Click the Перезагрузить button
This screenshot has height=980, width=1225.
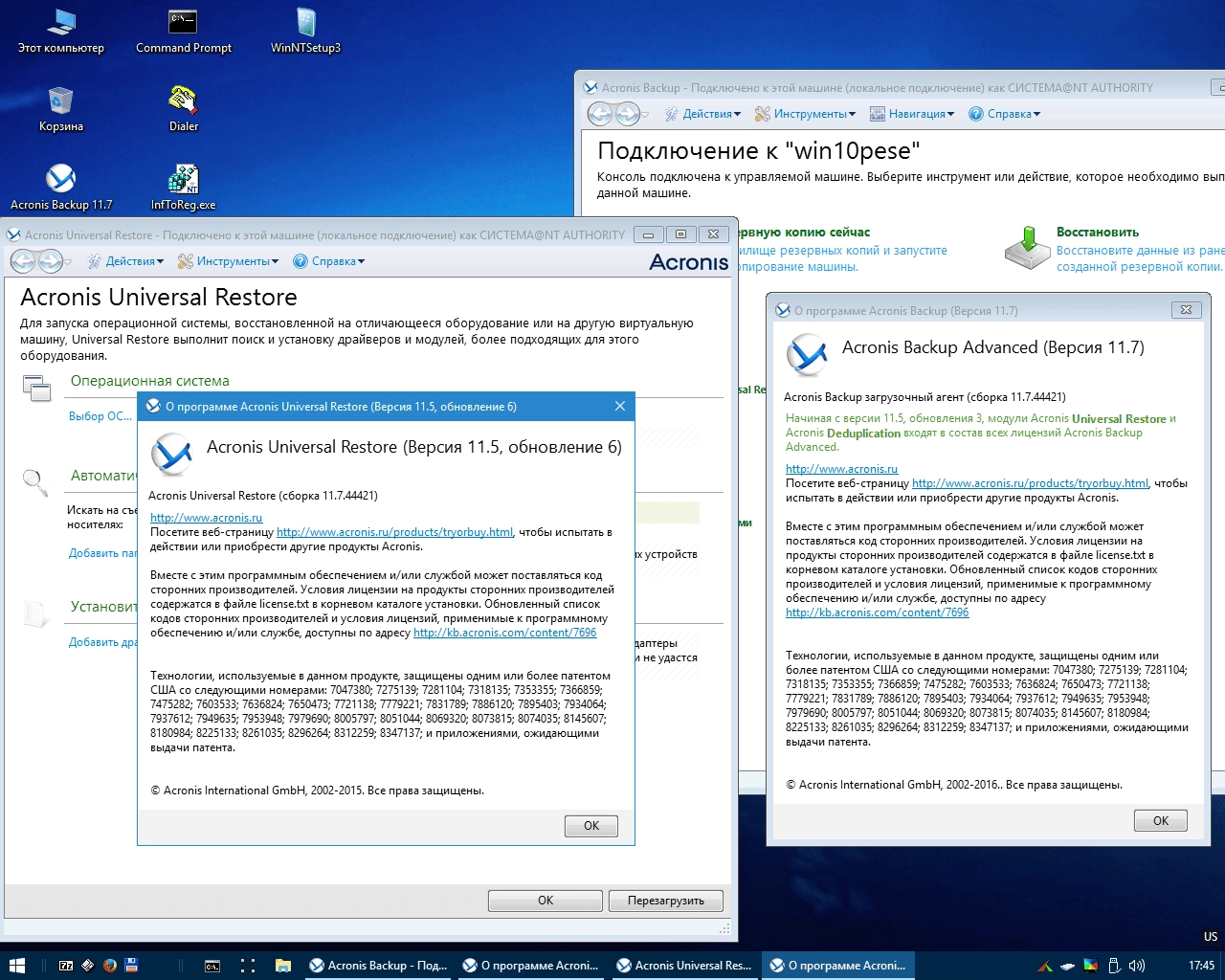tap(666, 901)
